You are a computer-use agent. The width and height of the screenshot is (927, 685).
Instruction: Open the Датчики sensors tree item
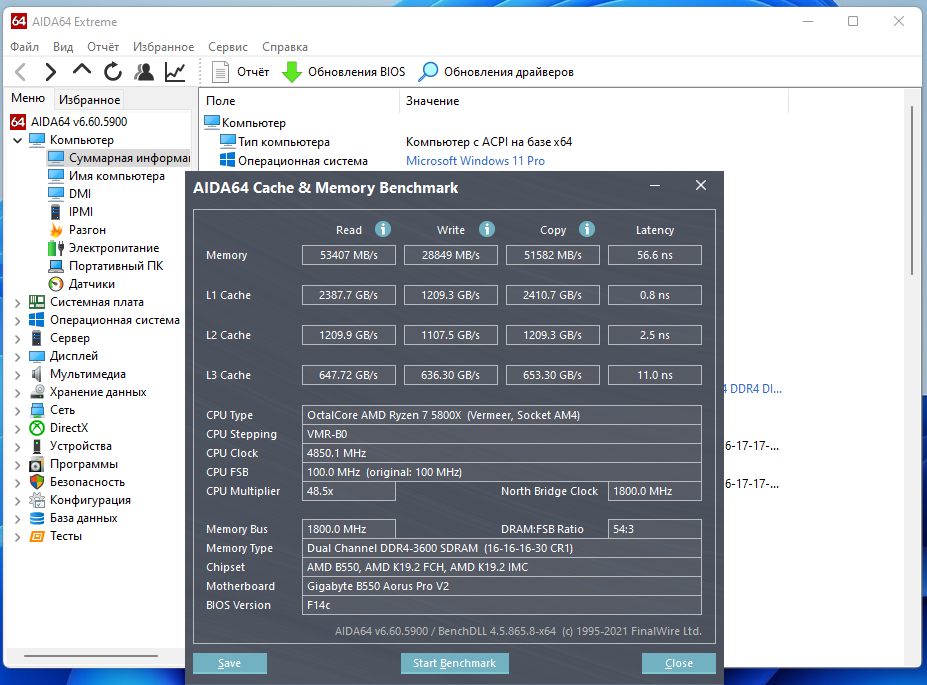(82, 284)
